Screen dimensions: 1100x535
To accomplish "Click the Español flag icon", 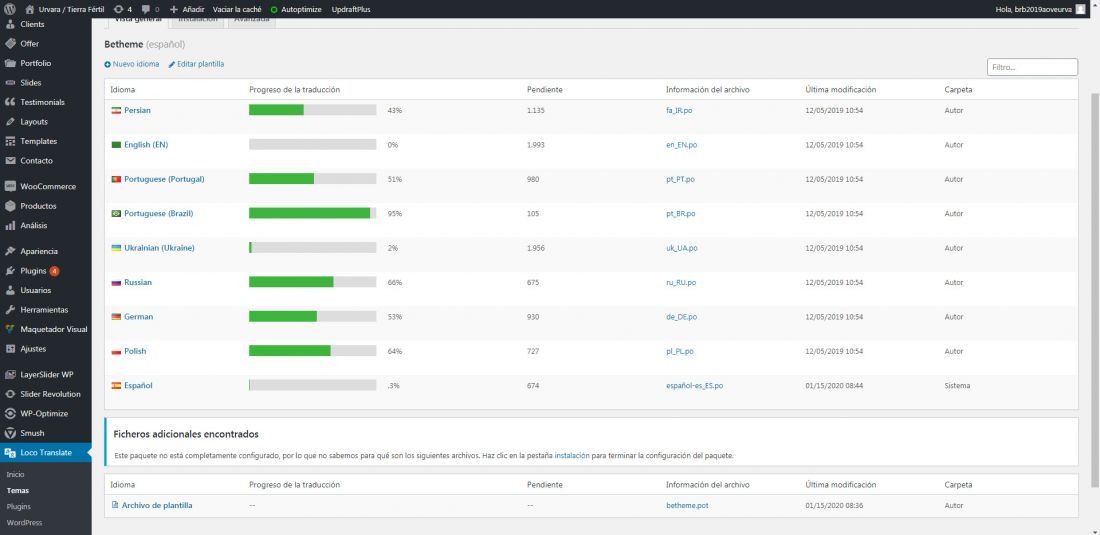I will (116, 386).
